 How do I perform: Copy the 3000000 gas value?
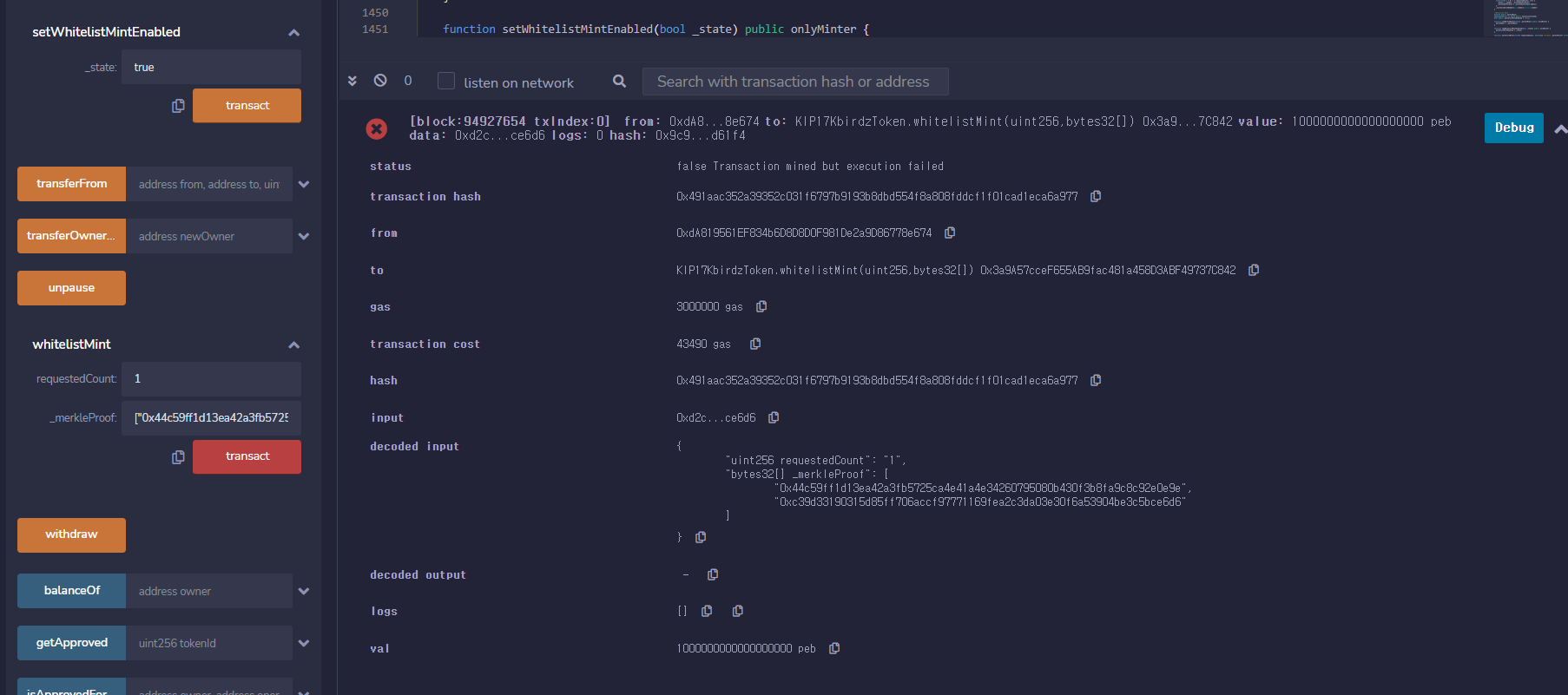pyautogui.click(x=761, y=306)
